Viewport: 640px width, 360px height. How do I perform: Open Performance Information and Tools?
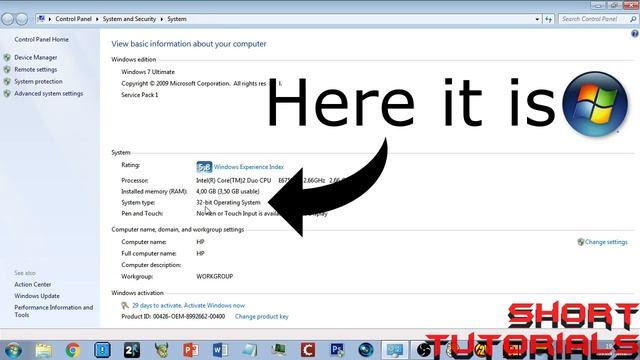53,311
